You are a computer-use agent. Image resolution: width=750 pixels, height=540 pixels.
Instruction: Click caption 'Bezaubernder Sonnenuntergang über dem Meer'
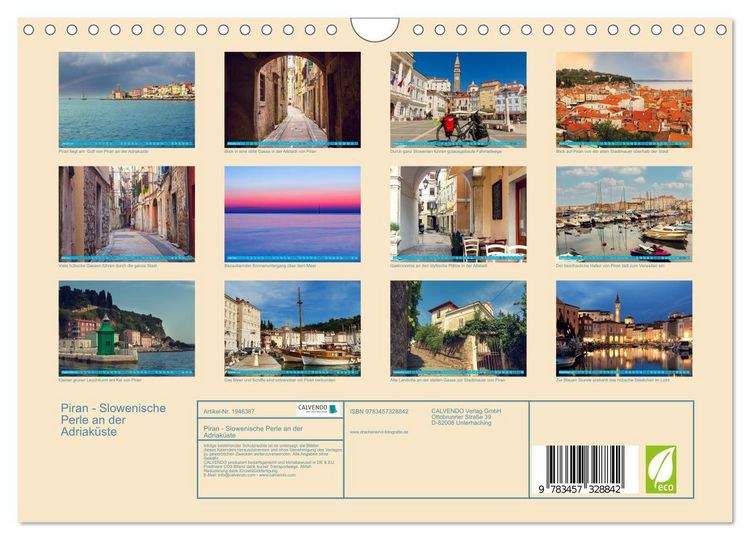coord(270,265)
